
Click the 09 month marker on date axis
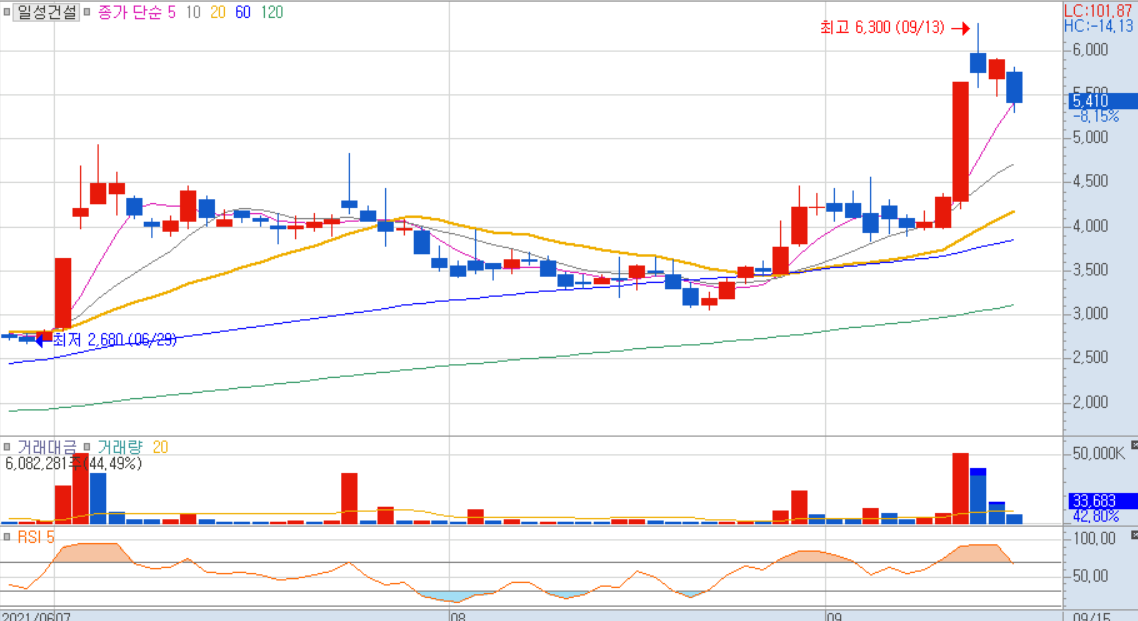click(x=834, y=617)
